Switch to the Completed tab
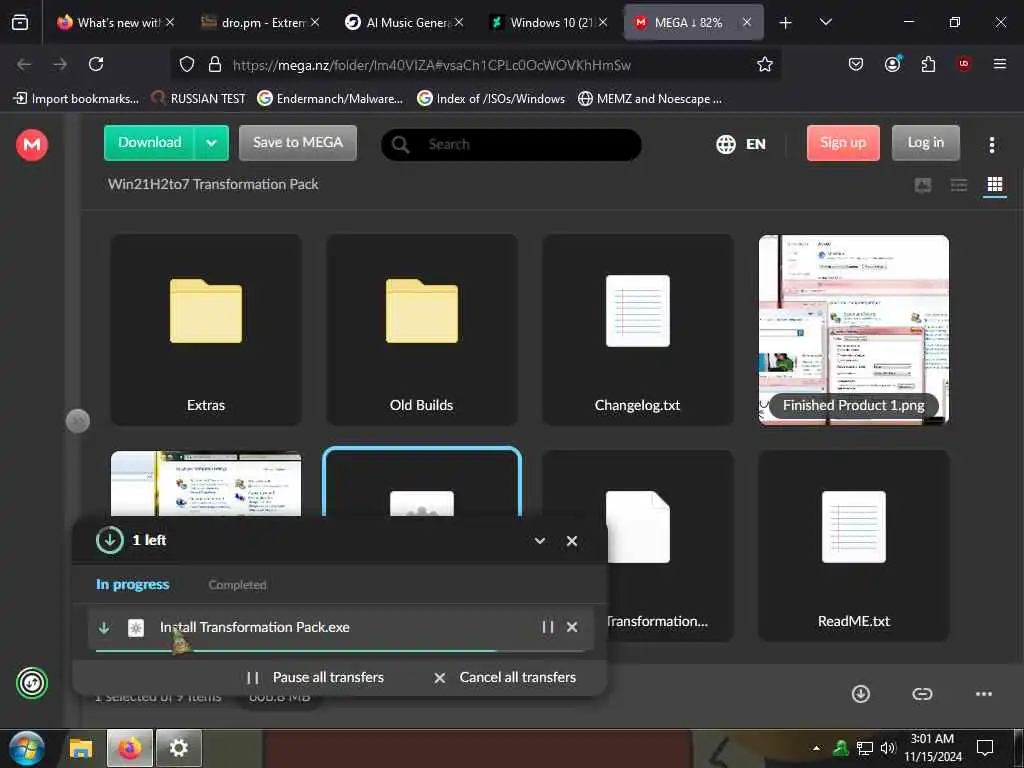The image size is (1024, 768). coord(237,584)
